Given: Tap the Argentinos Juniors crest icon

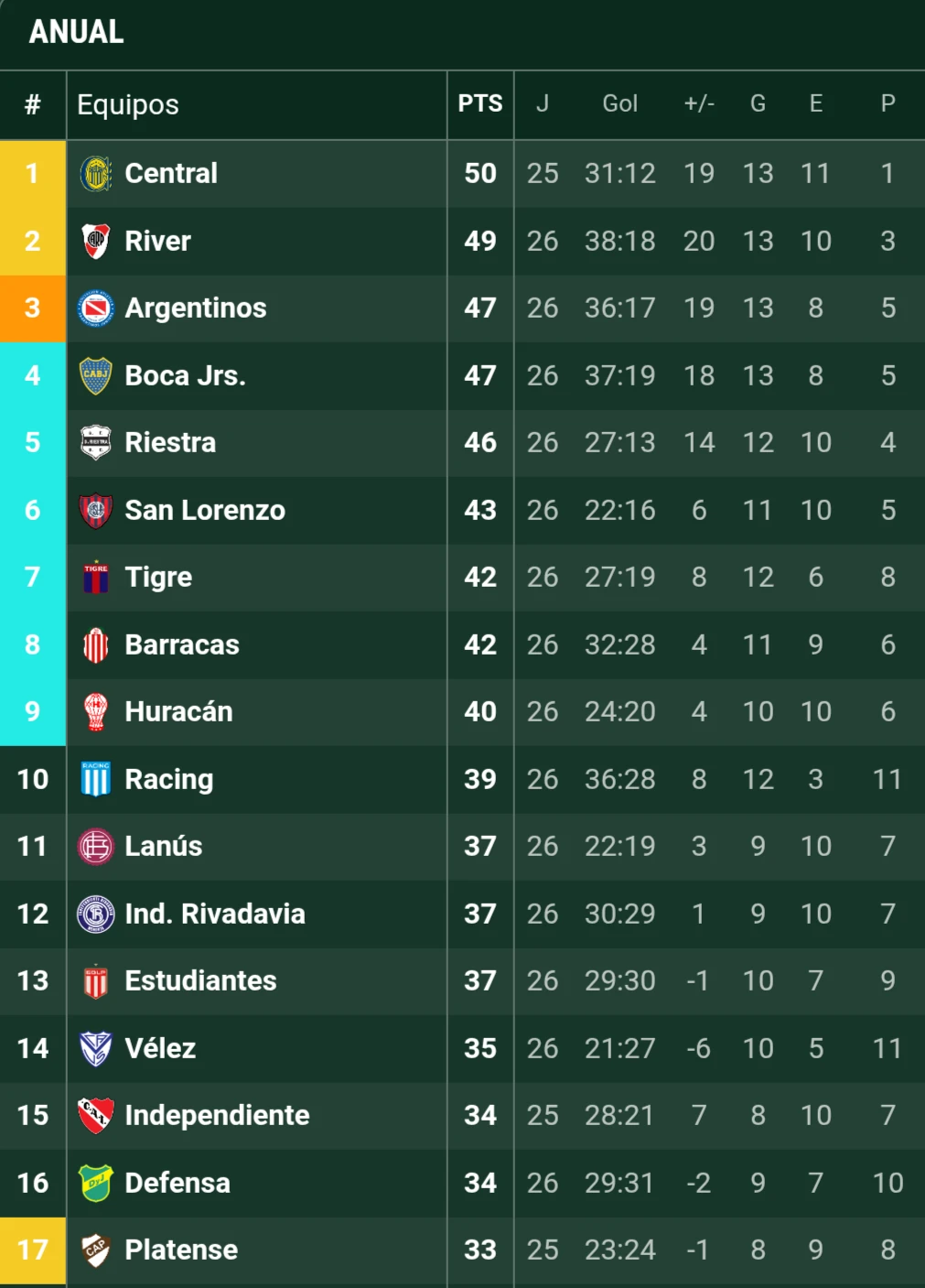Looking at the screenshot, I should tap(96, 308).
